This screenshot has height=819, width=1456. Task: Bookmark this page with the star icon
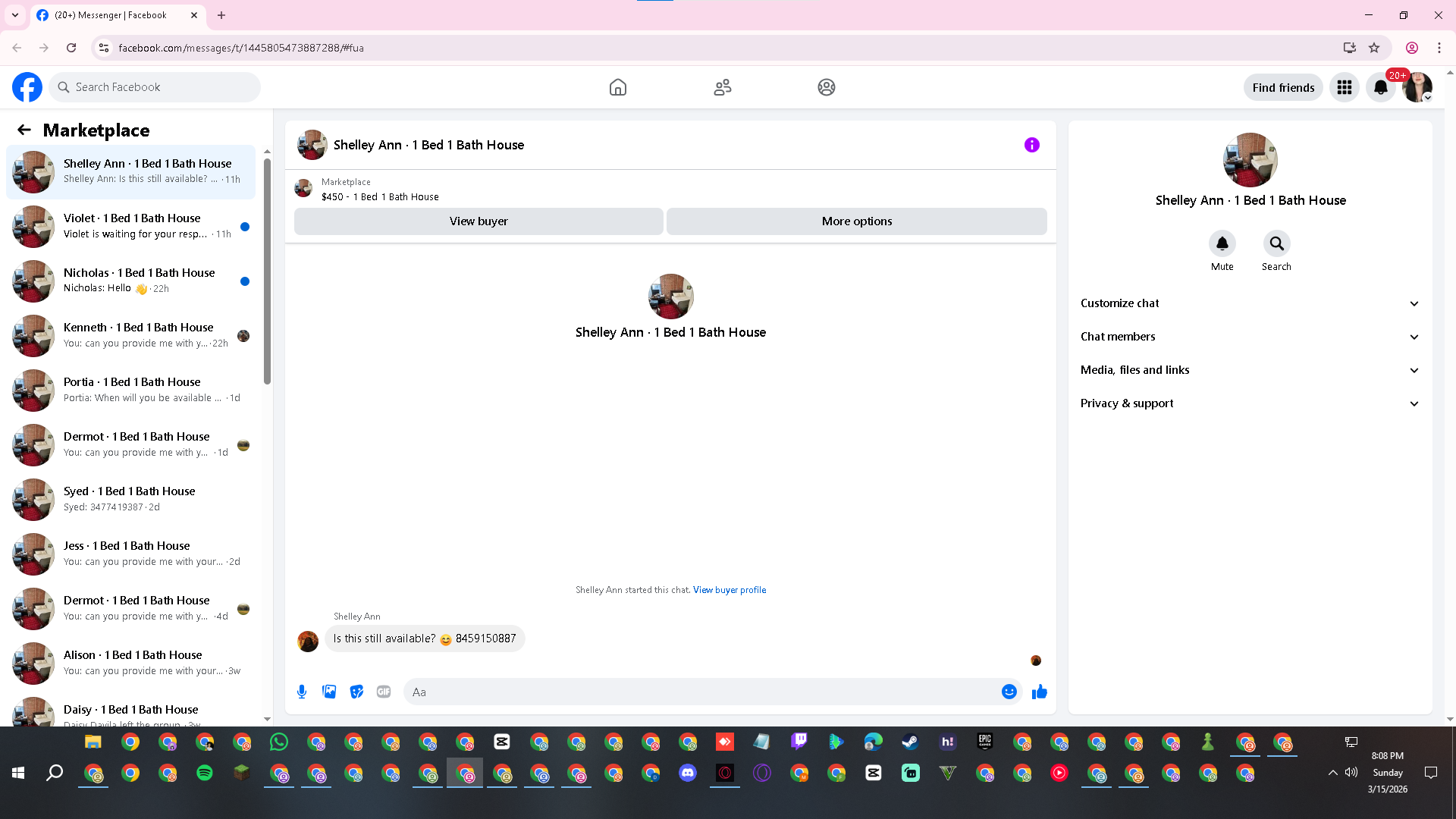coord(1374,48)
